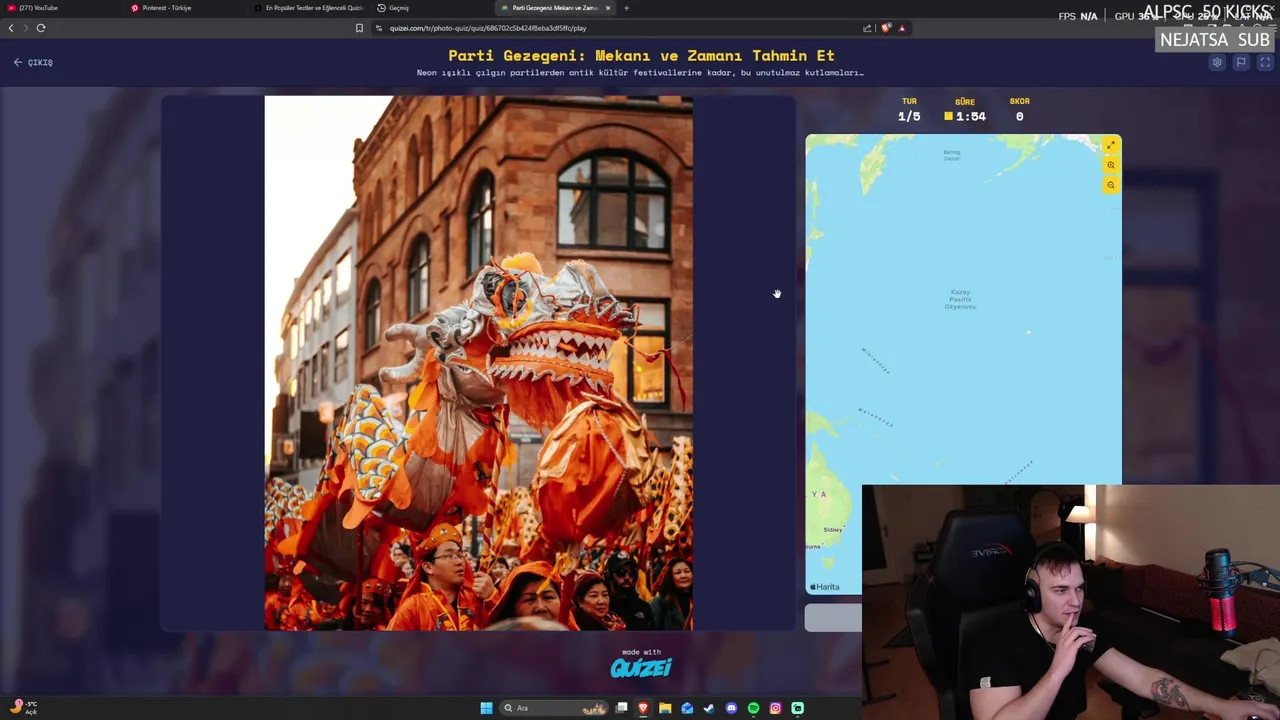The width and height of the screenshot is (1280, 720).
Task: Reload the current page
Action: 41,28
